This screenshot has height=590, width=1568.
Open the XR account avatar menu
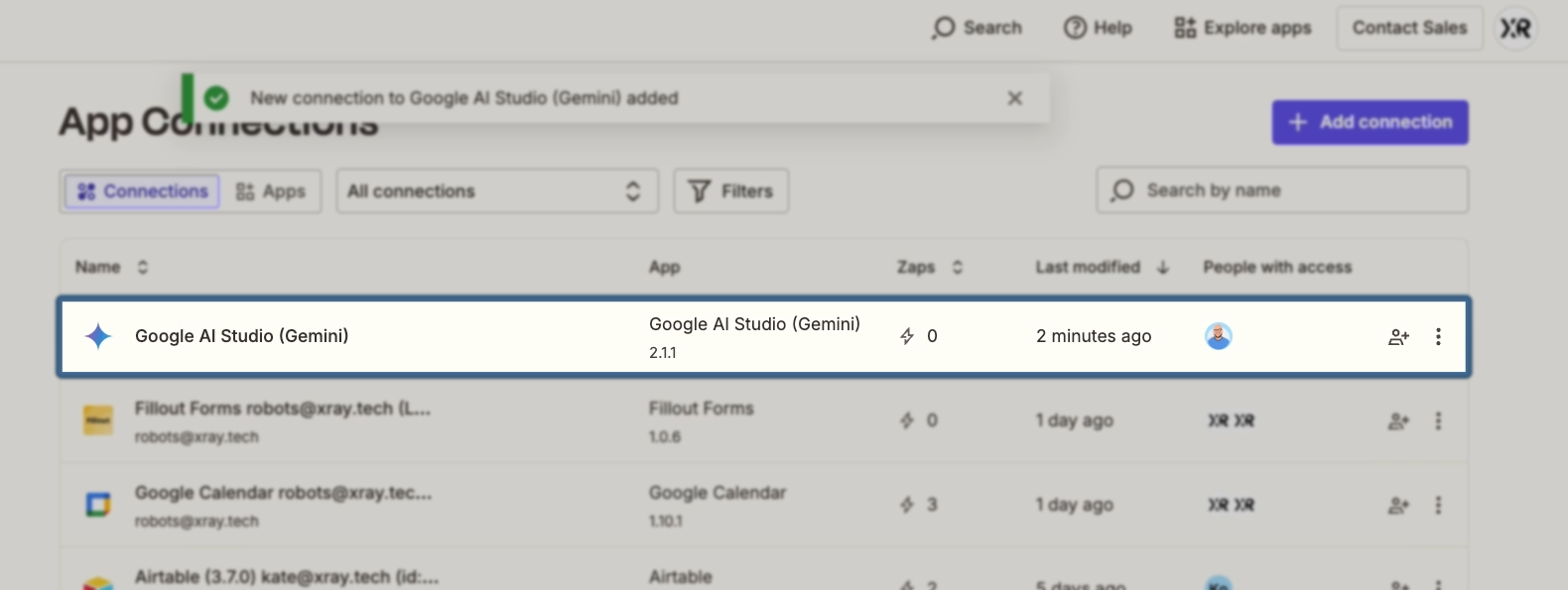[x=1515, y=29]
